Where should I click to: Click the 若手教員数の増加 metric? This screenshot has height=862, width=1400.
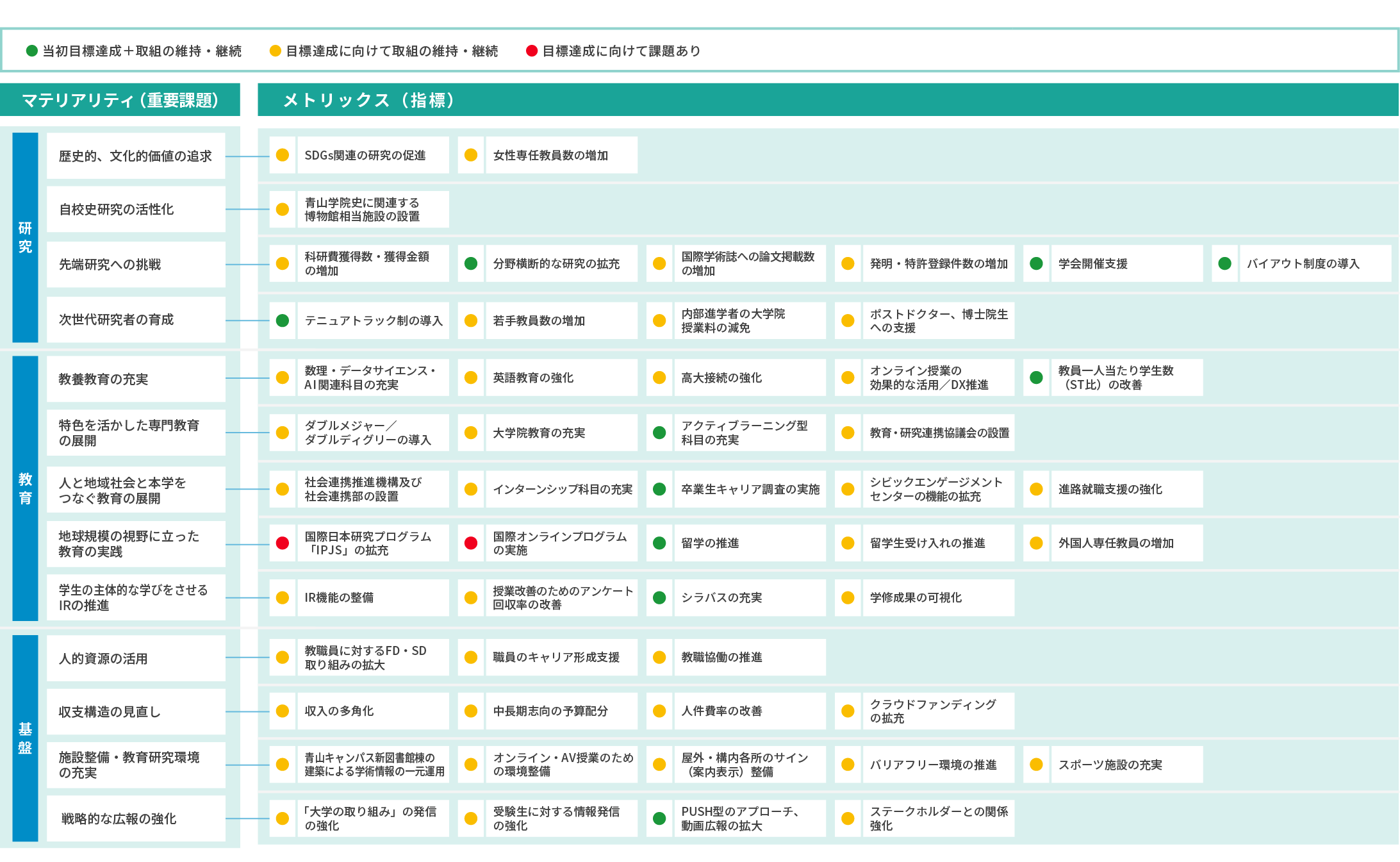click(561, 320)
